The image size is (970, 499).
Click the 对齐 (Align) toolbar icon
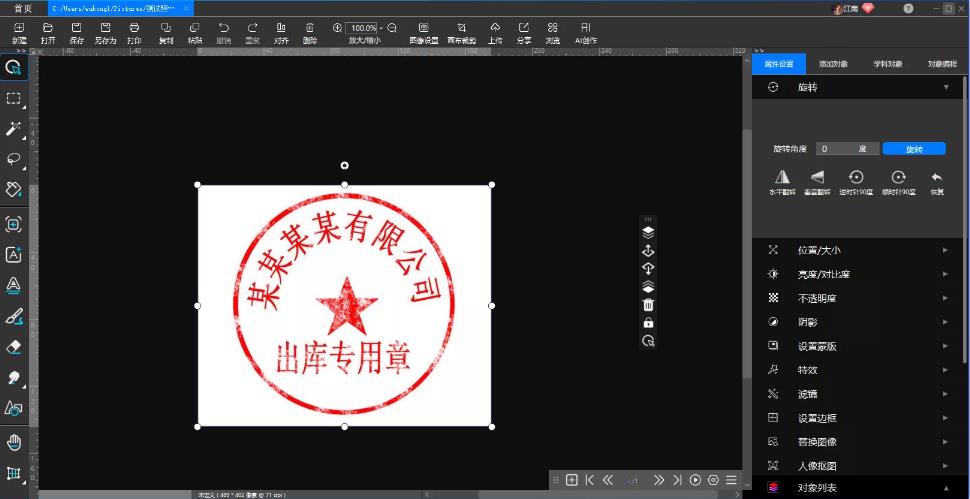coord(281,28)
